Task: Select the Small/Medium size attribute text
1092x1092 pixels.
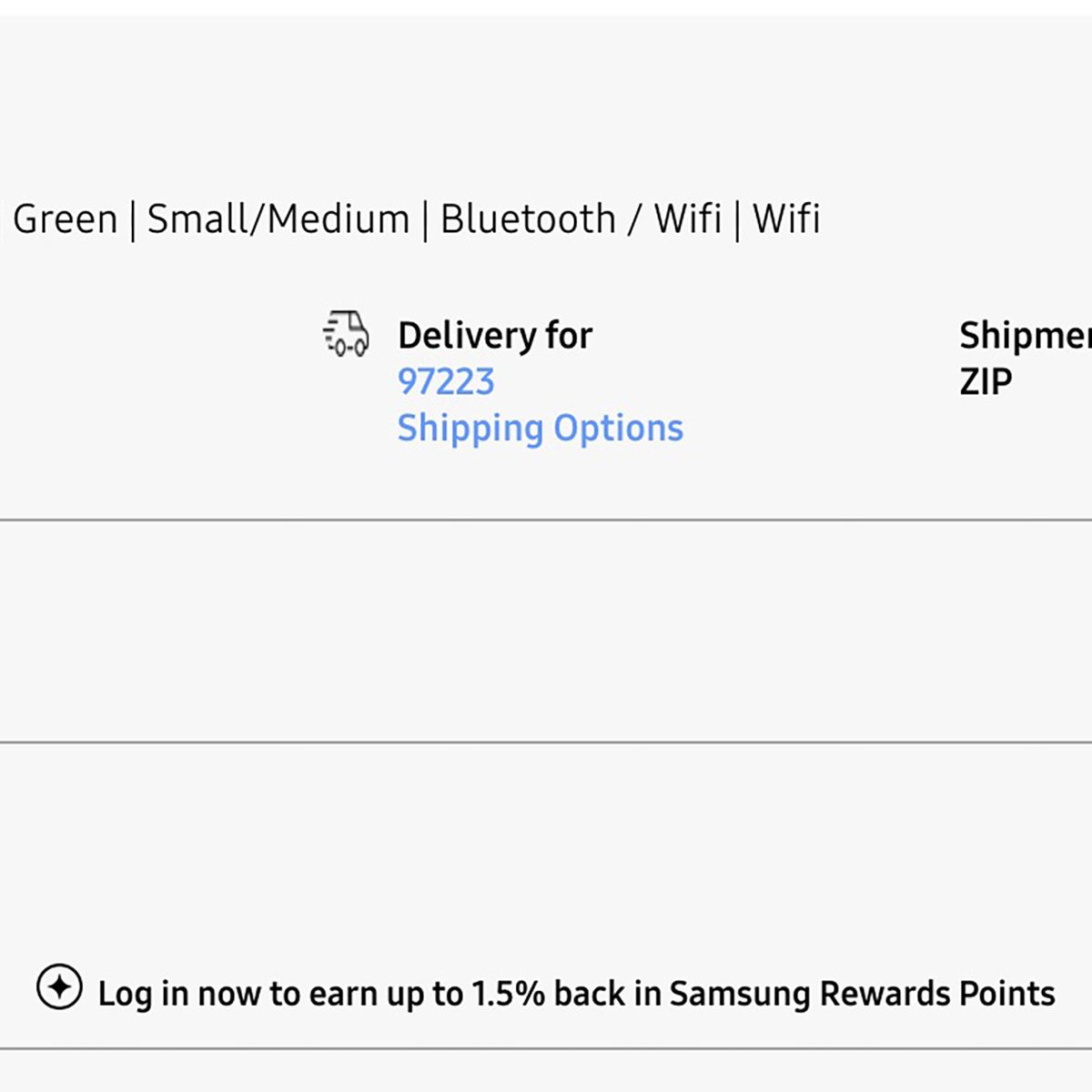Action: [278, 219]
